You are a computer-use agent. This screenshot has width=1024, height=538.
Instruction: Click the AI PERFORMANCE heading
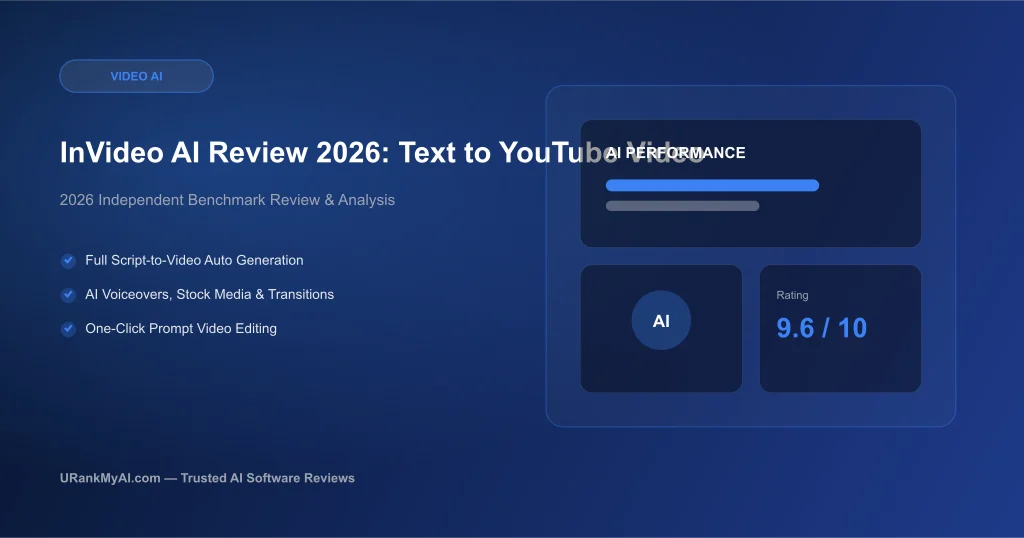click(675, 153)
